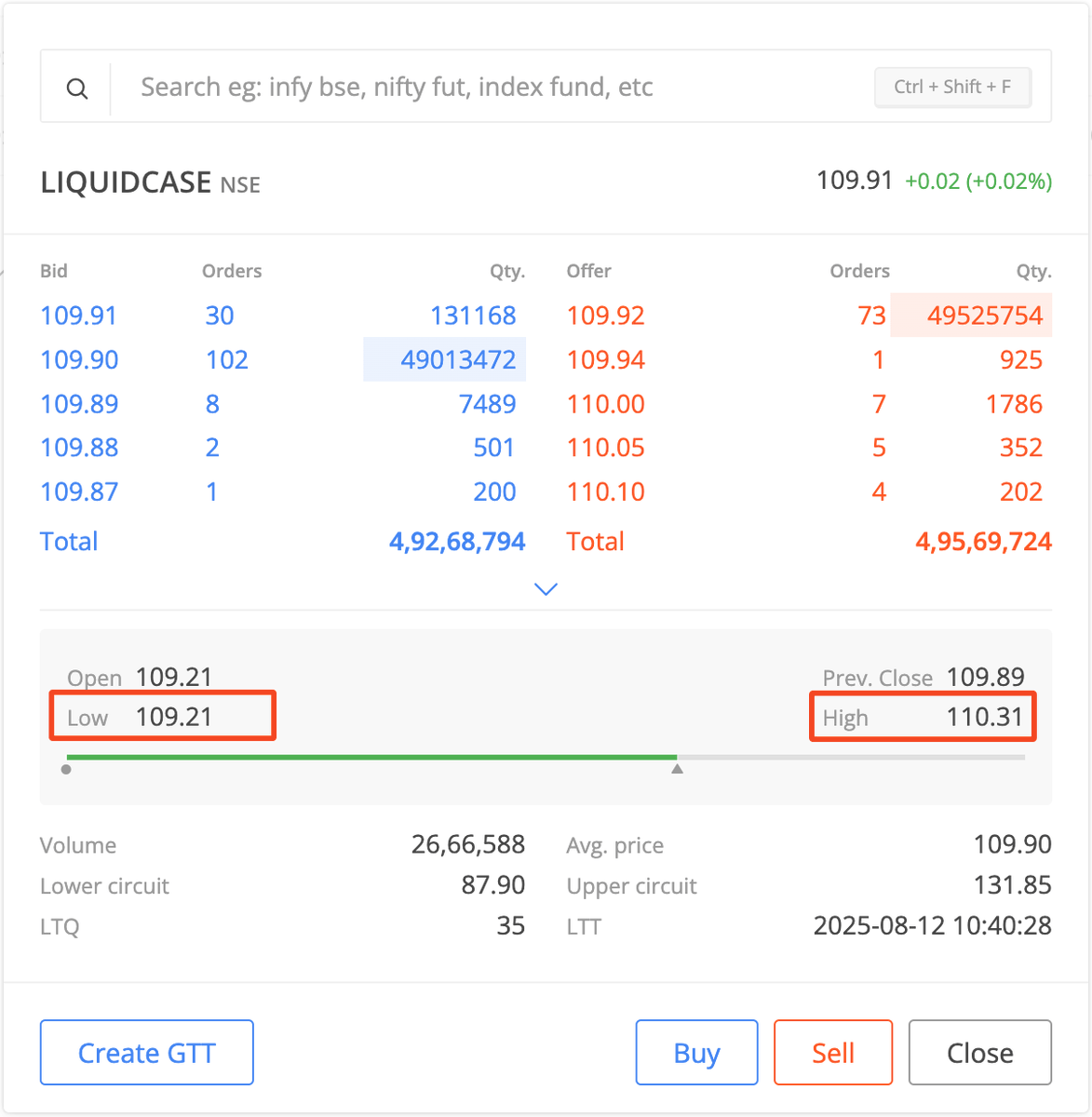The width and height of the screenshot is (1092, 1117).
Task: Click the dot marker at range bar start
Action: [x=66, y=769]
